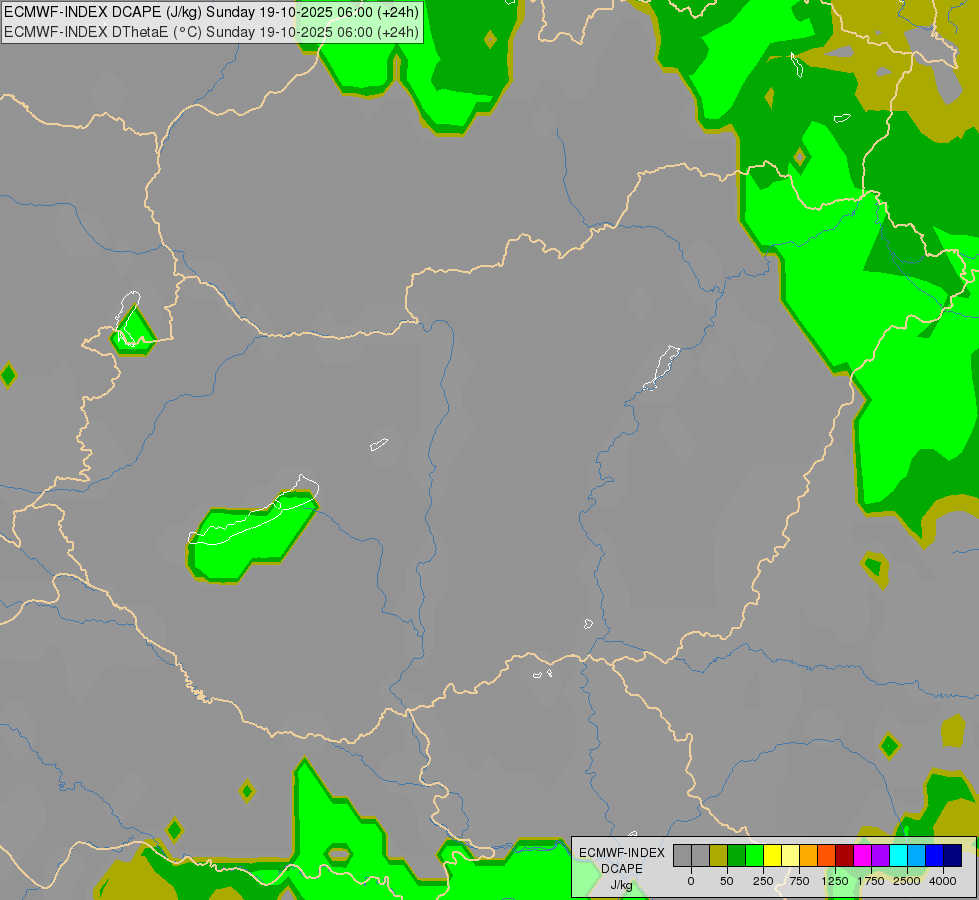Click the legend tick value 0
Screen dimensions: 979x900
(691, 881)
